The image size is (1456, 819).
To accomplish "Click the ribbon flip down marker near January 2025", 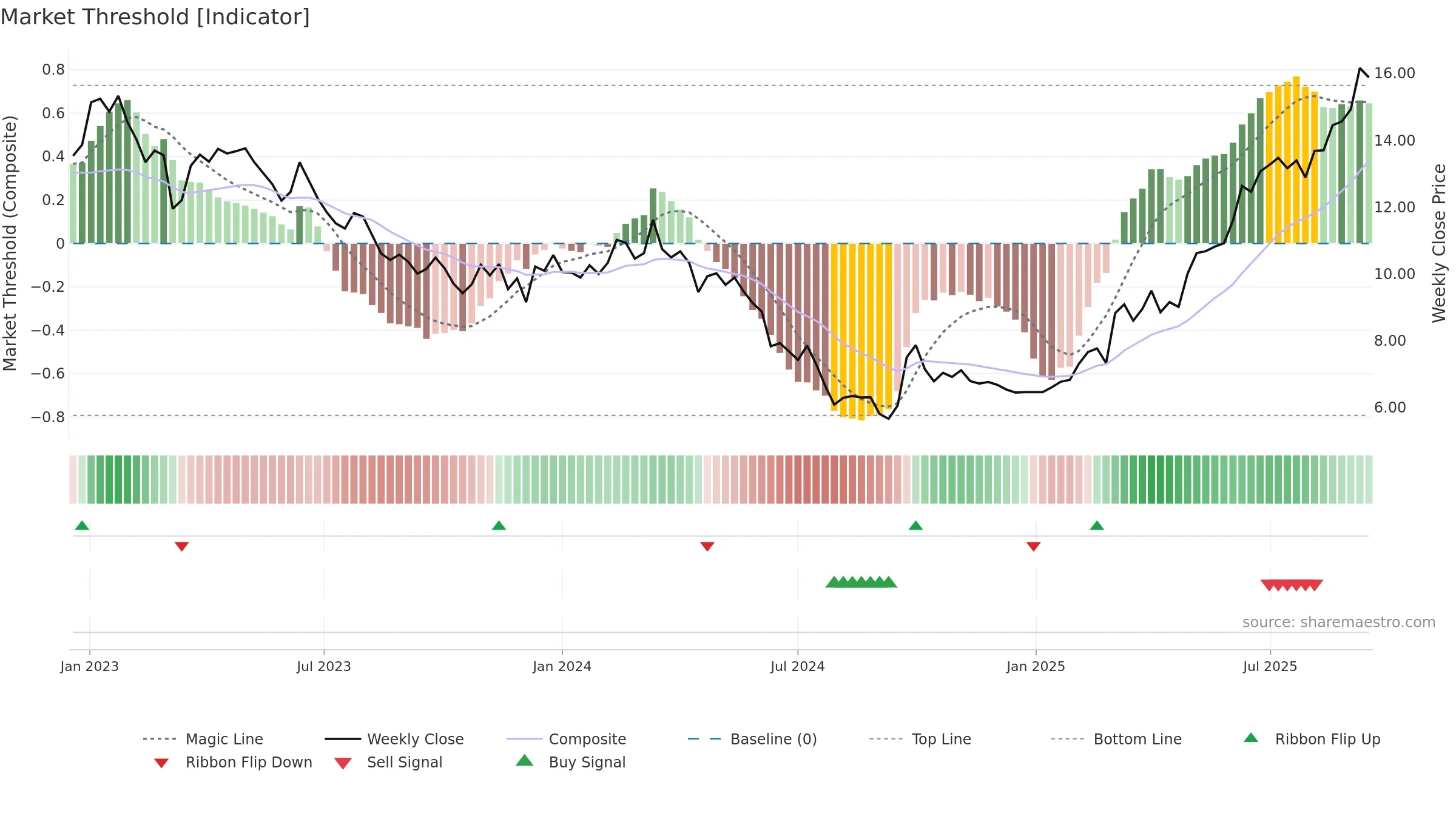I will coord(1033,547).
